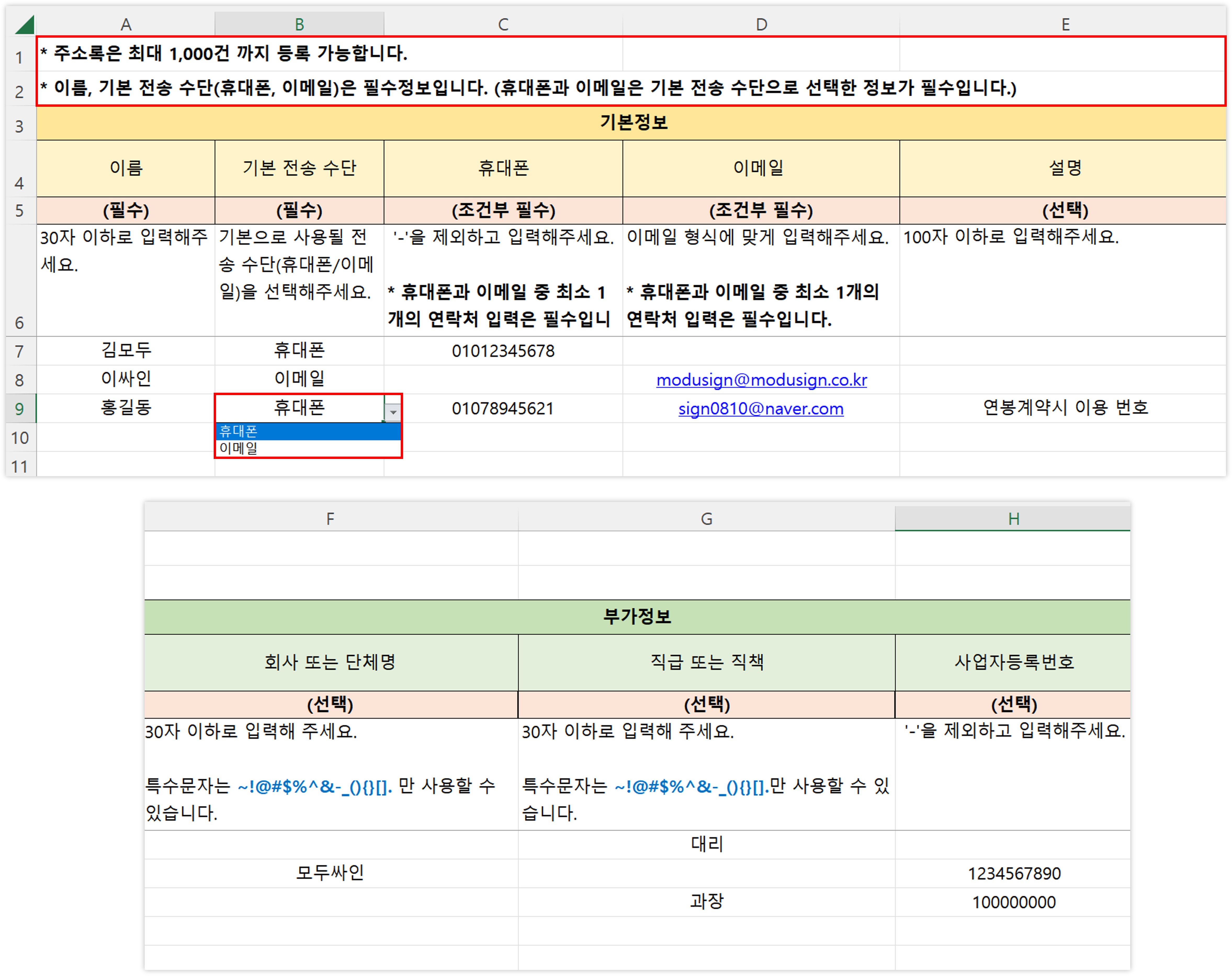Click cell containing 김모두
This screenshot has width=1232, height=976.
[x=126, y=350]
